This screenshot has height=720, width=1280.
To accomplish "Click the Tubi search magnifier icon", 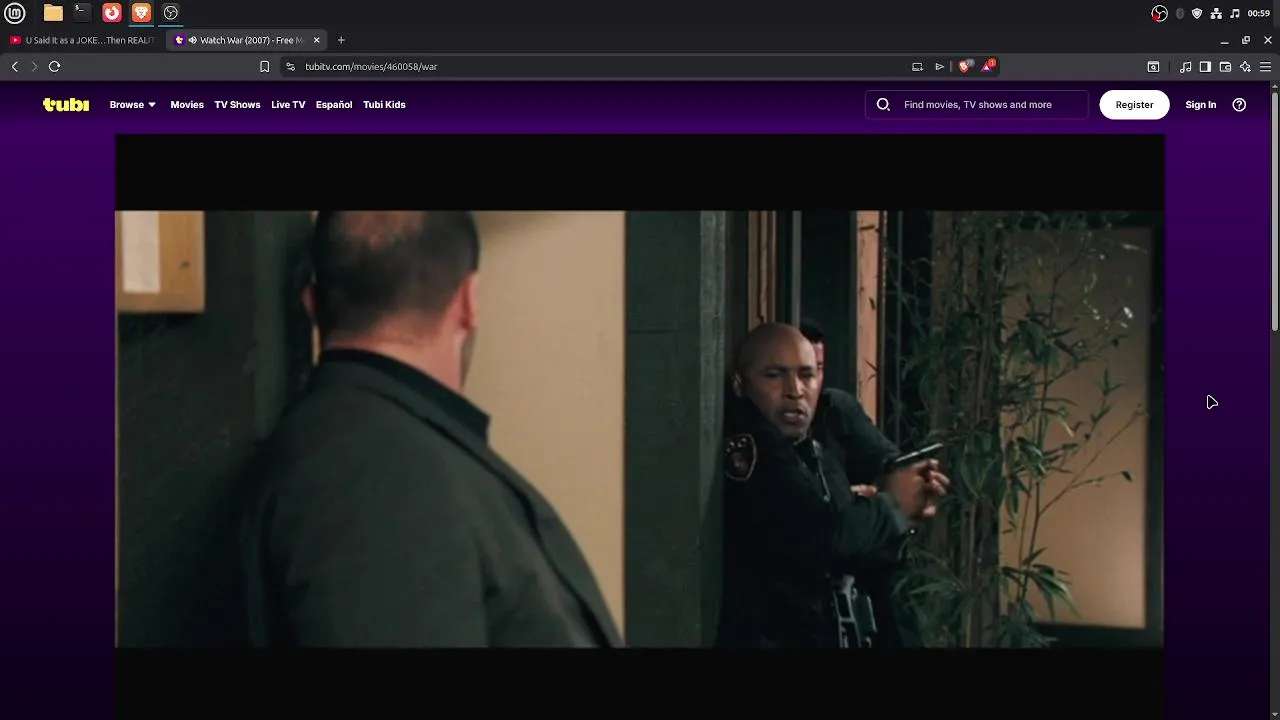I will (883, 104).
